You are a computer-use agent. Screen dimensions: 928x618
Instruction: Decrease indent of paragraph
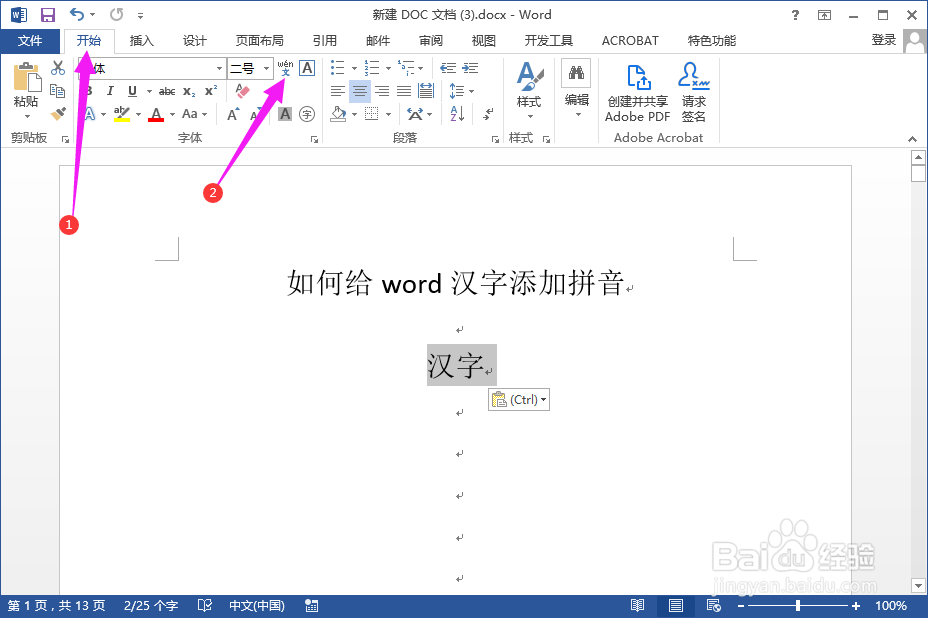tap(448, 68)
